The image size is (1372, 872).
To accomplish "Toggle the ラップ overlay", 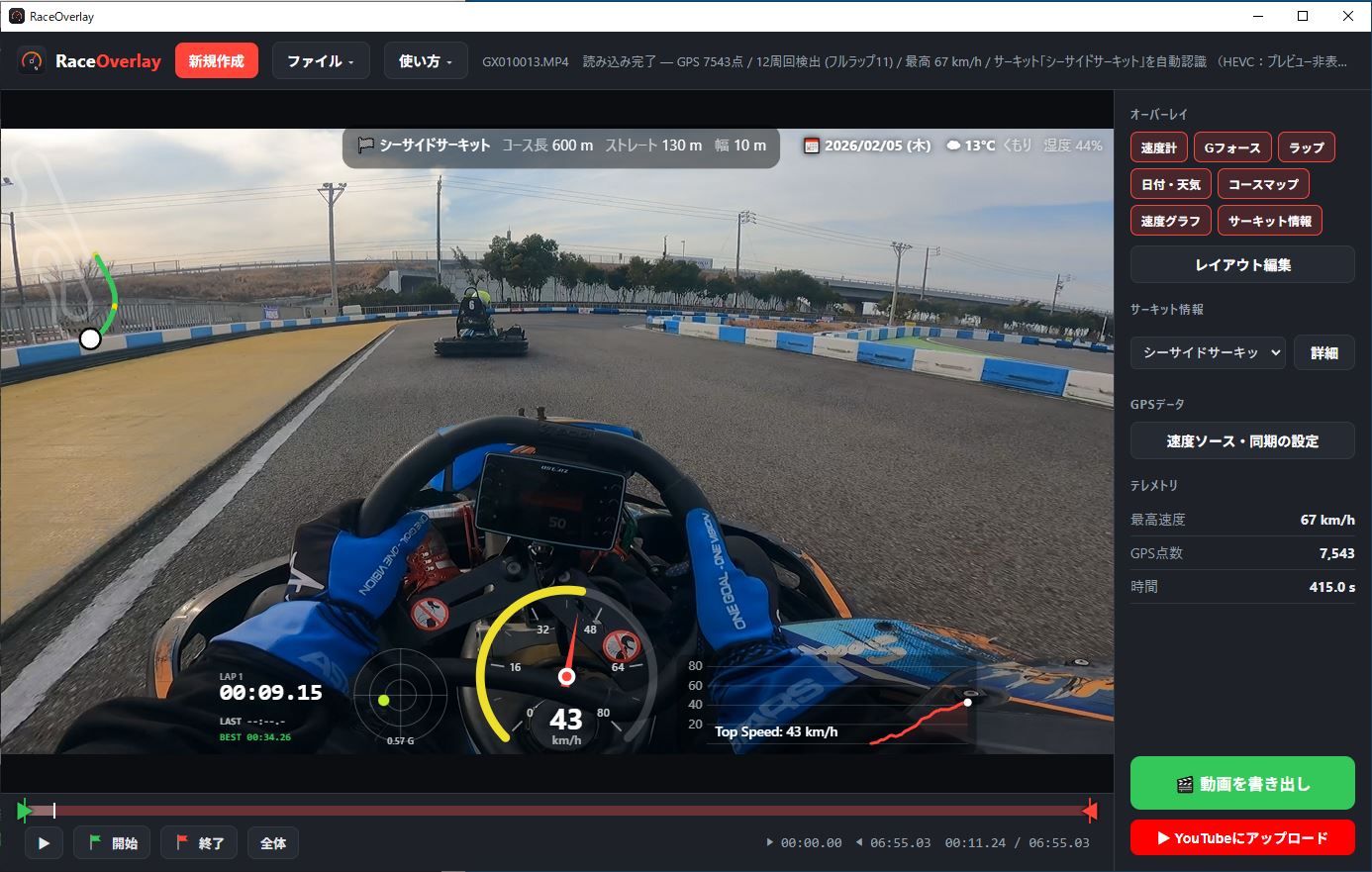I will pyautogui.click(x=1306, y=147).
